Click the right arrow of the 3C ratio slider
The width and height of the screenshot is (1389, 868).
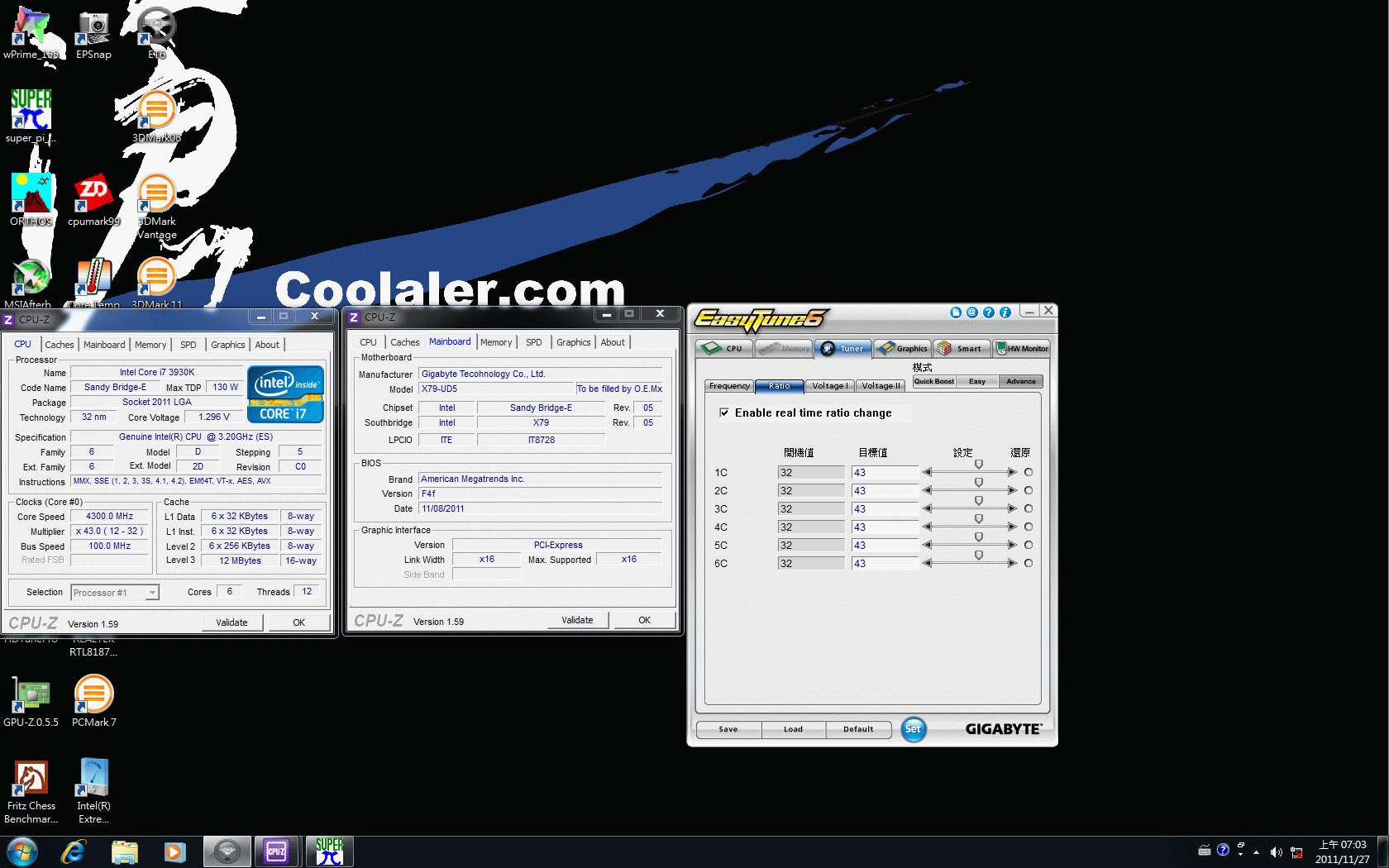point(1012,508)
